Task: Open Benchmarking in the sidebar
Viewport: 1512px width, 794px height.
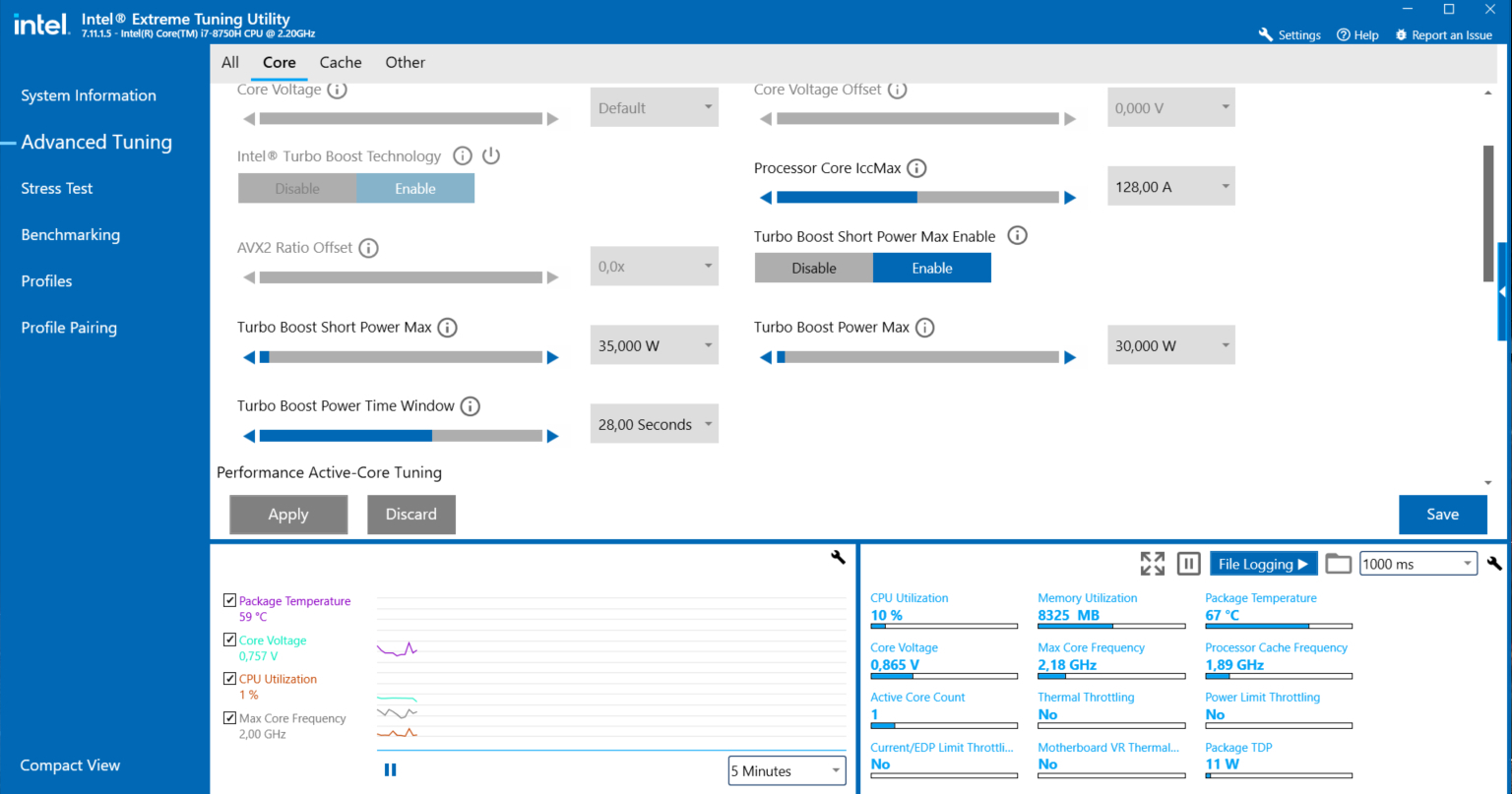Action: (71, 234)
